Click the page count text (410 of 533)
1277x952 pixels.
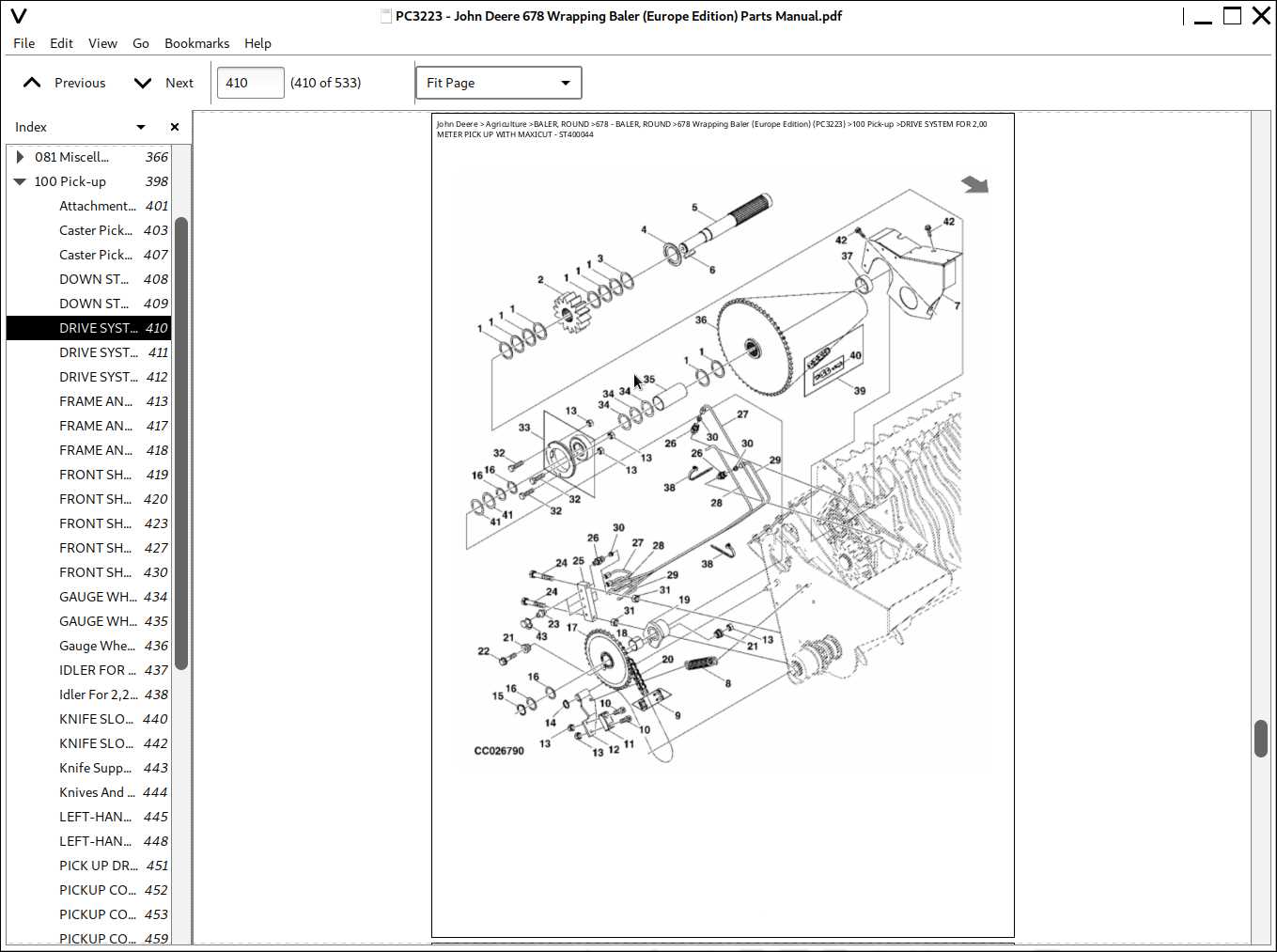tap(325, 83)
